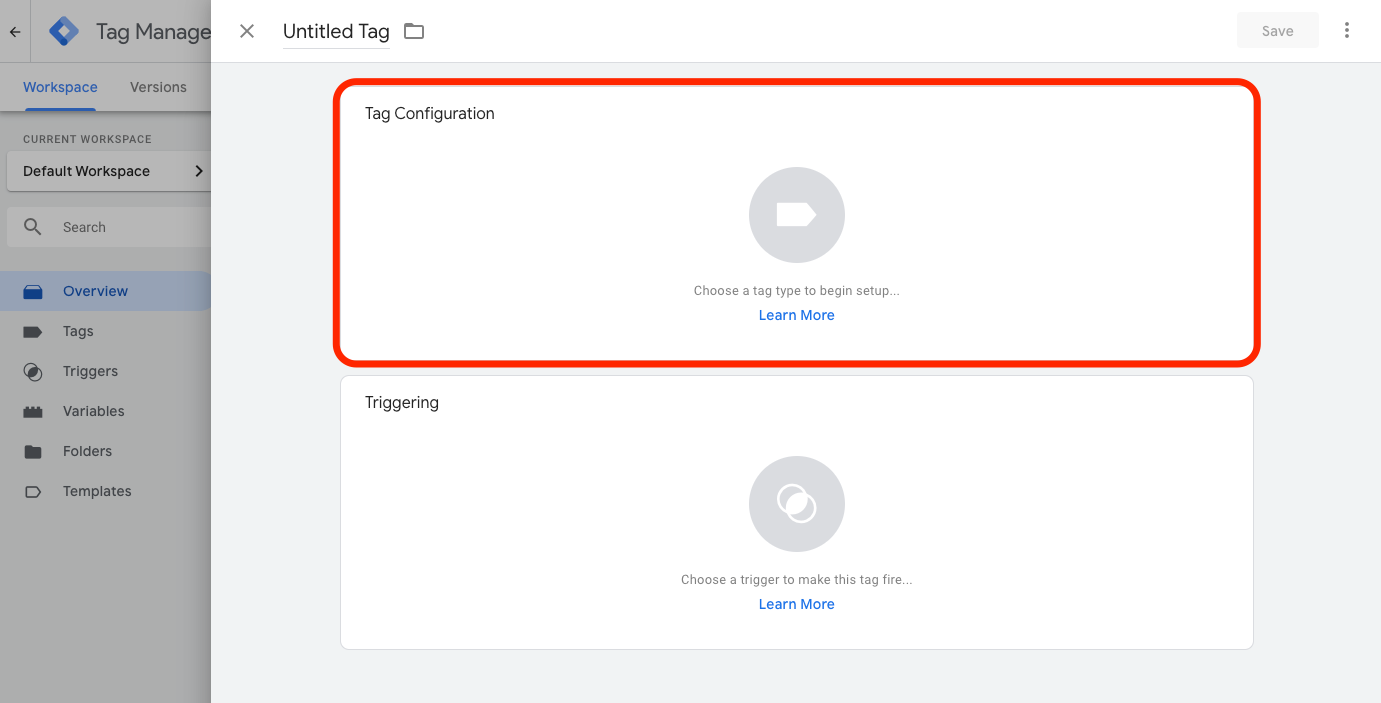Click the Triggering heading text
The width and height of the screenshot is (1381, 703).
(x=402, y=402)
